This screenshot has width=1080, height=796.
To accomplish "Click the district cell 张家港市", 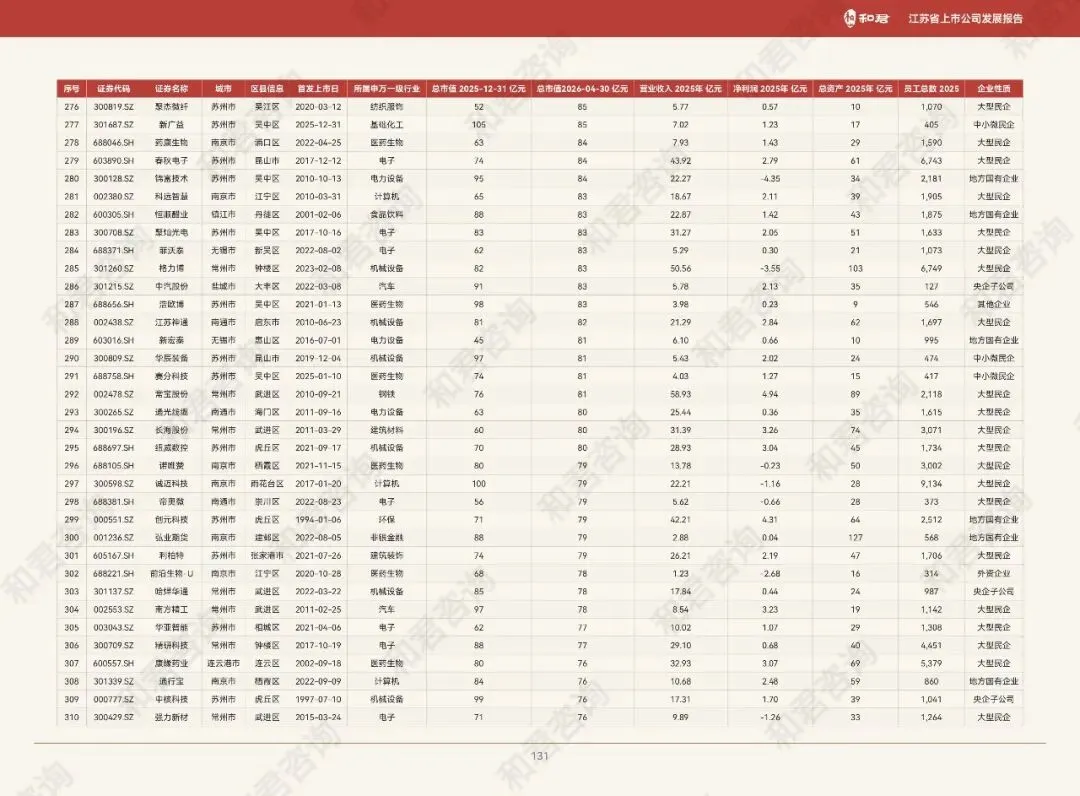I will pos(267,556).
